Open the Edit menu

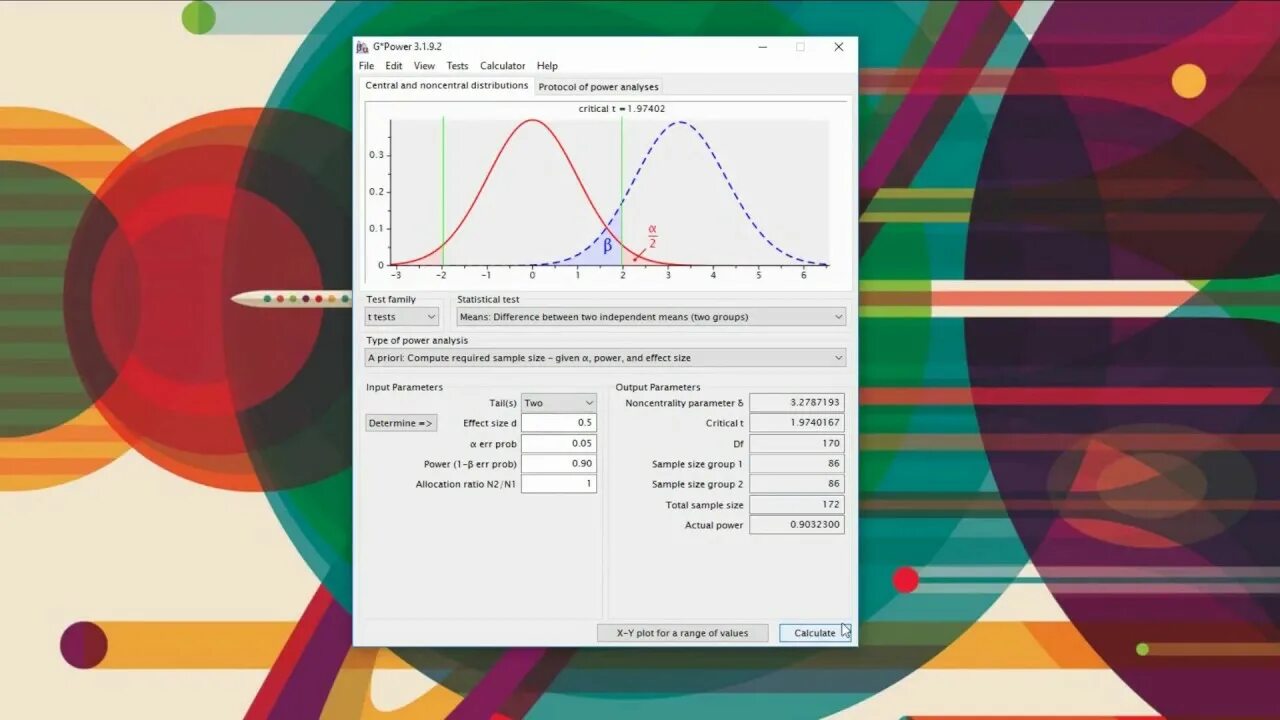tap(394, 66)
